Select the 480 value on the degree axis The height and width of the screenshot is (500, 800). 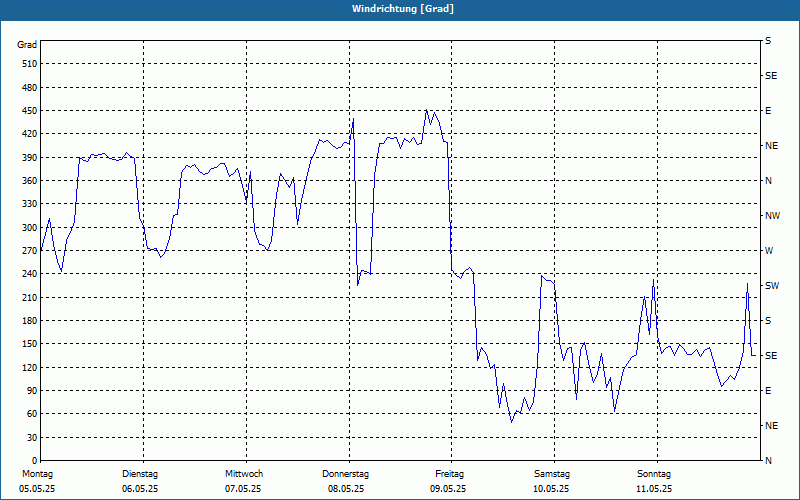pyautogui.click(x=30, y=87)
